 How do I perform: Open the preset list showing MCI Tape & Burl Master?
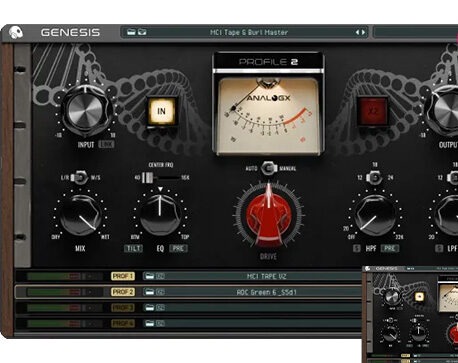pyautogui.click(x=249, y=32)
